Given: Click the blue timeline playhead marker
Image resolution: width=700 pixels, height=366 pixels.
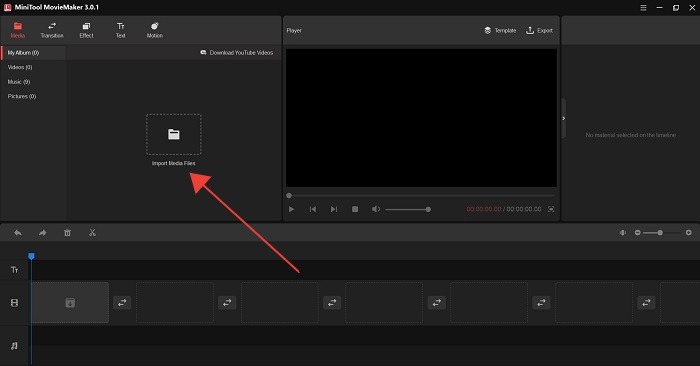Looking at the screenshot, I should point(31,256).
